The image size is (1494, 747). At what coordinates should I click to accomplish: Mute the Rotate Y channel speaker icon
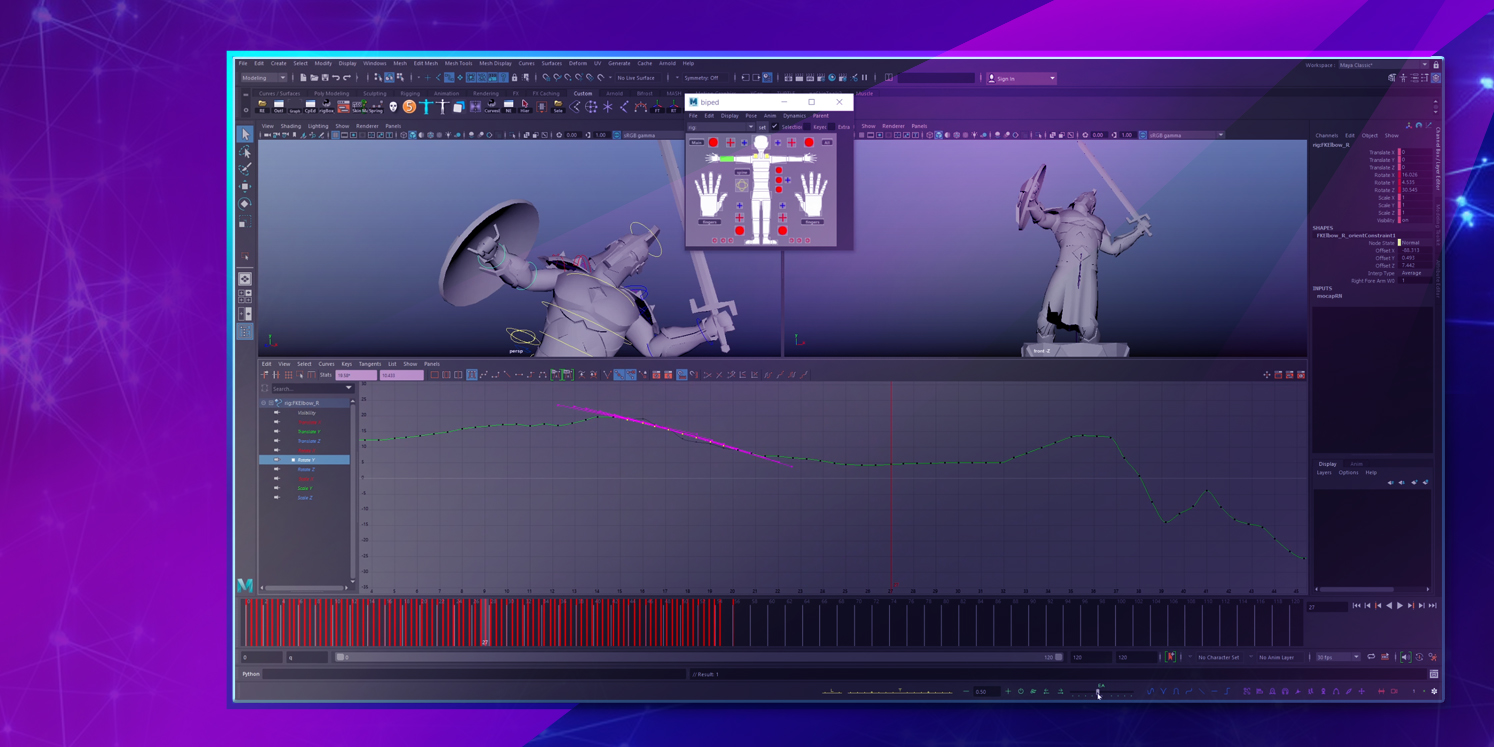(x=277, y=460)
